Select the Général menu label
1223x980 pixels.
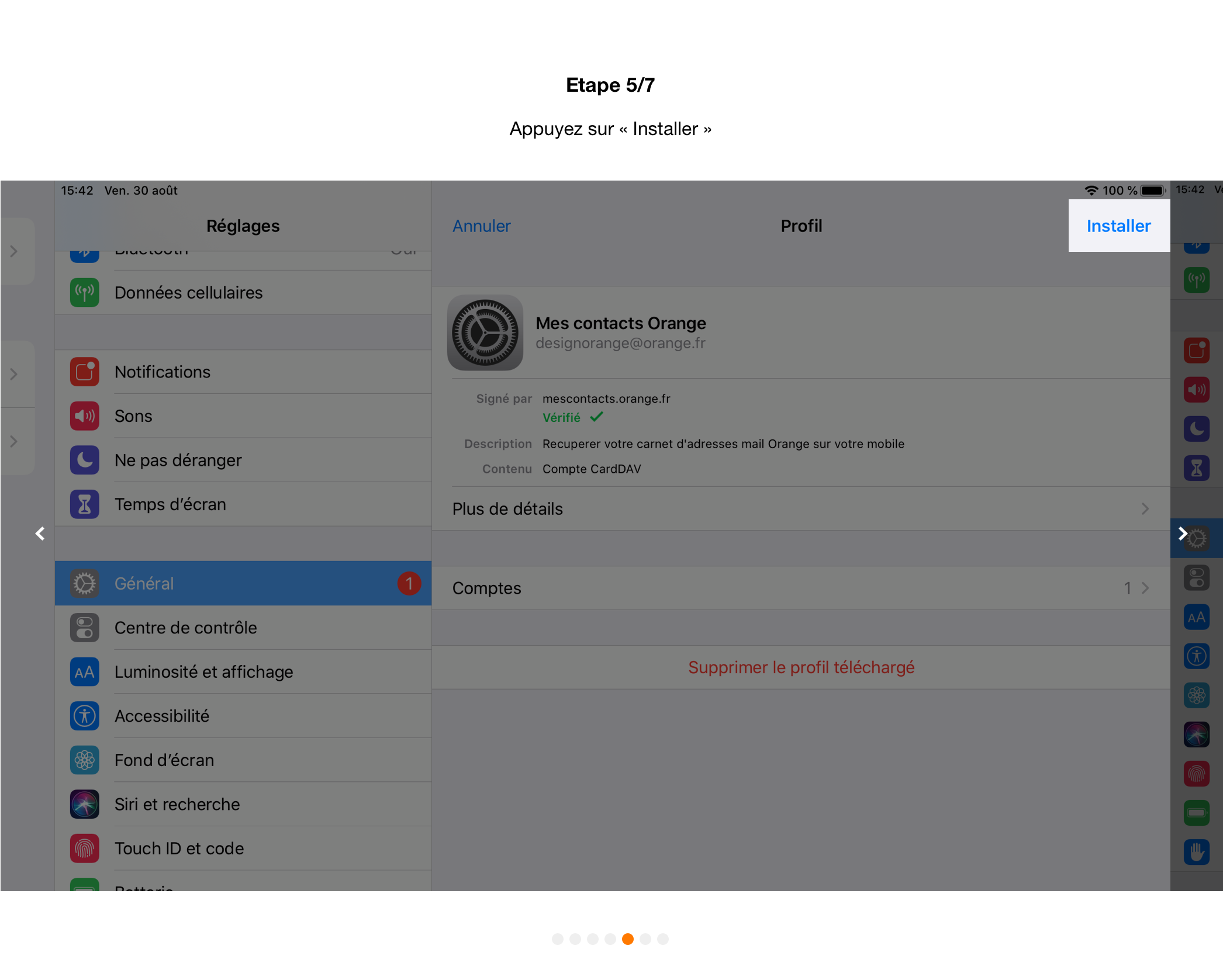coord(144,584)
